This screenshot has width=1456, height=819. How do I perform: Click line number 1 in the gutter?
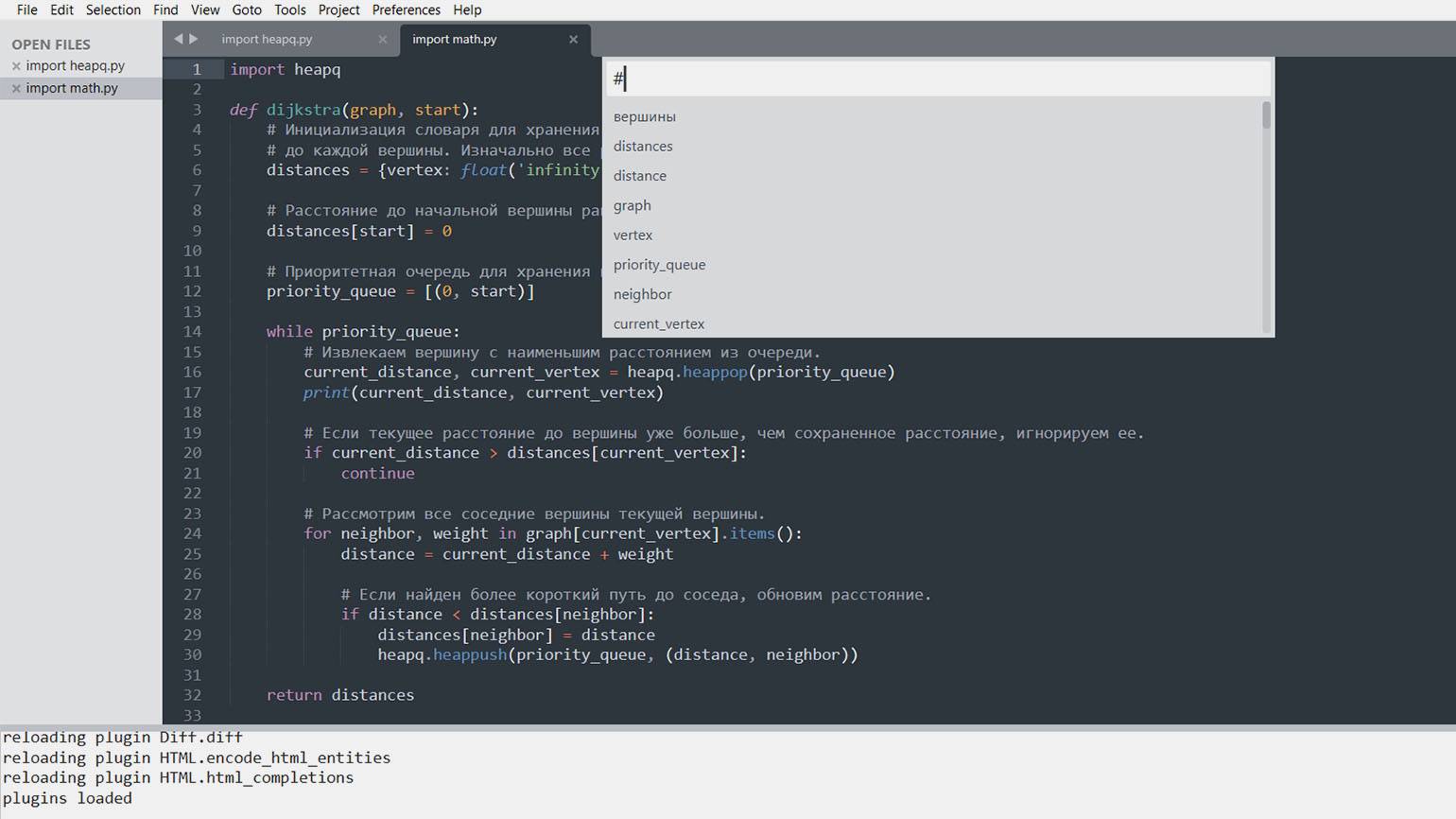pos(197,69)
